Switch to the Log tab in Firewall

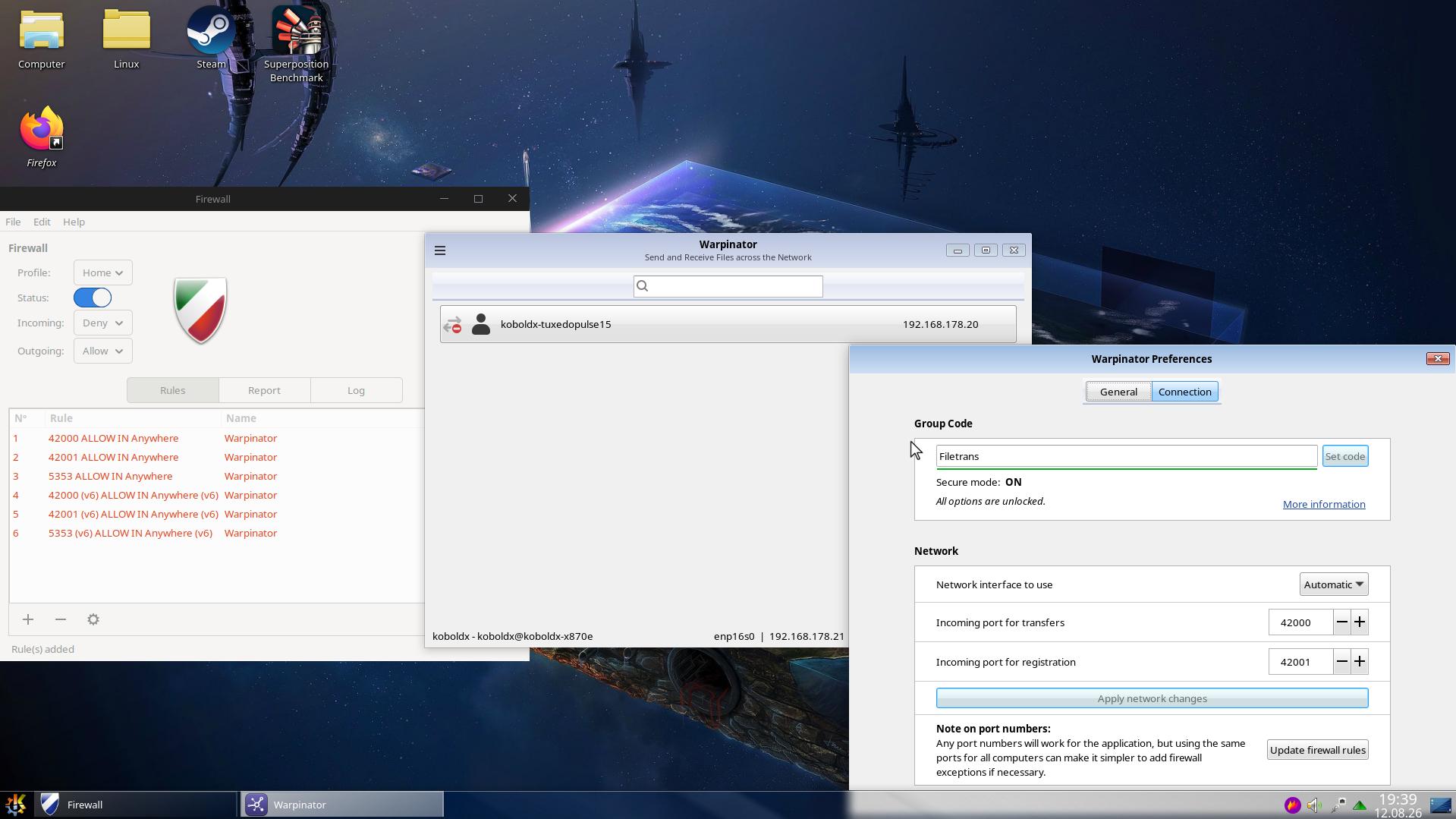[356, 390]
